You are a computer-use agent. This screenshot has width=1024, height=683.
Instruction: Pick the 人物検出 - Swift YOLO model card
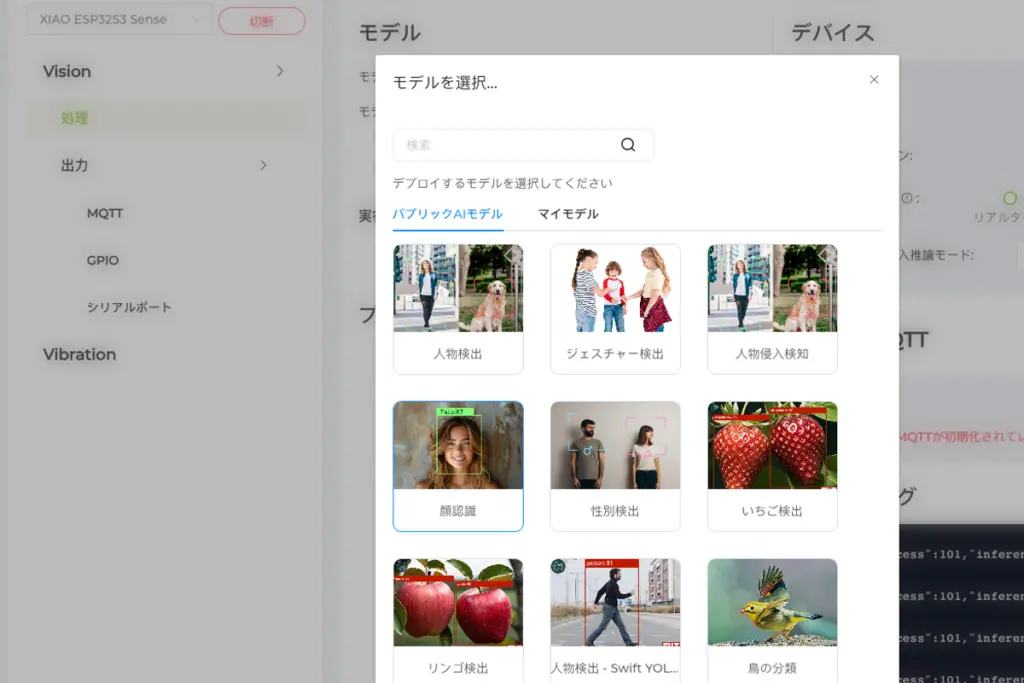click(615, 620)
